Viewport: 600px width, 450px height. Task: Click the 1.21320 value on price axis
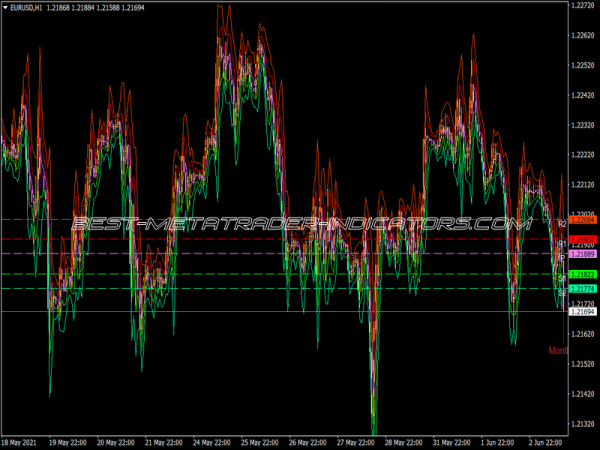[582, 424]
